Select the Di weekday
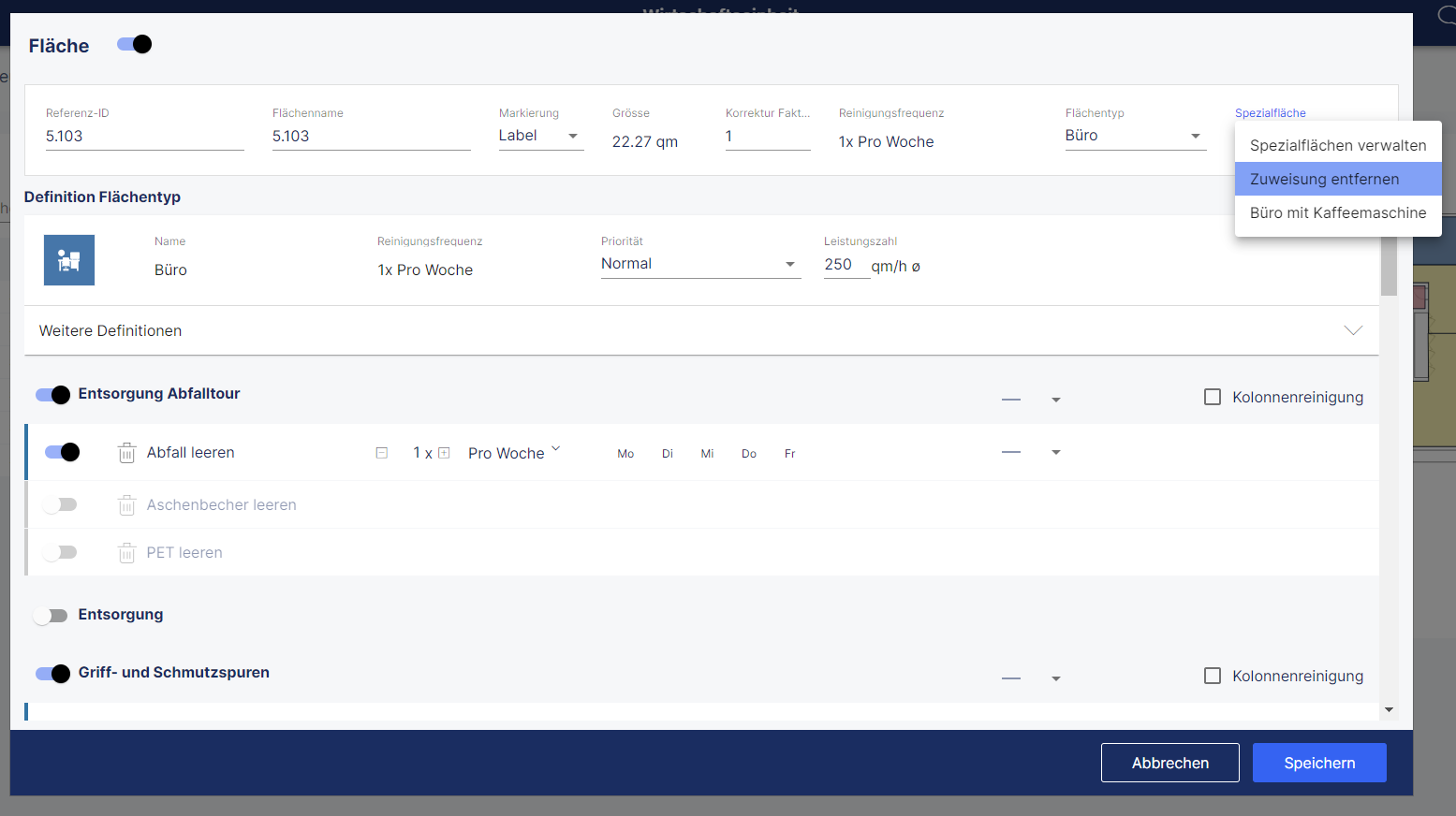1456x816 pixels. [668, 454]
